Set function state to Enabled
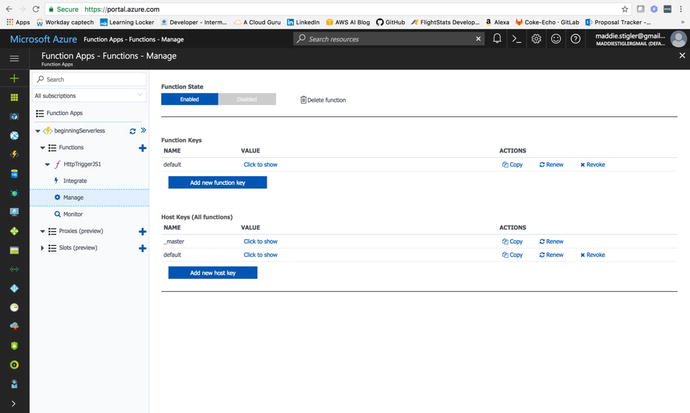Image resolution: width=690 pixels, height=413 pixels. [x=189, y=100]
